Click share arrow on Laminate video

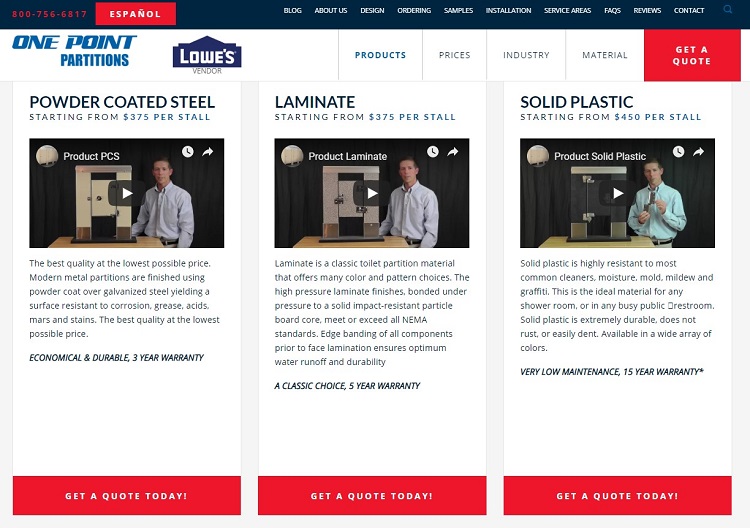tap(453, 152)
